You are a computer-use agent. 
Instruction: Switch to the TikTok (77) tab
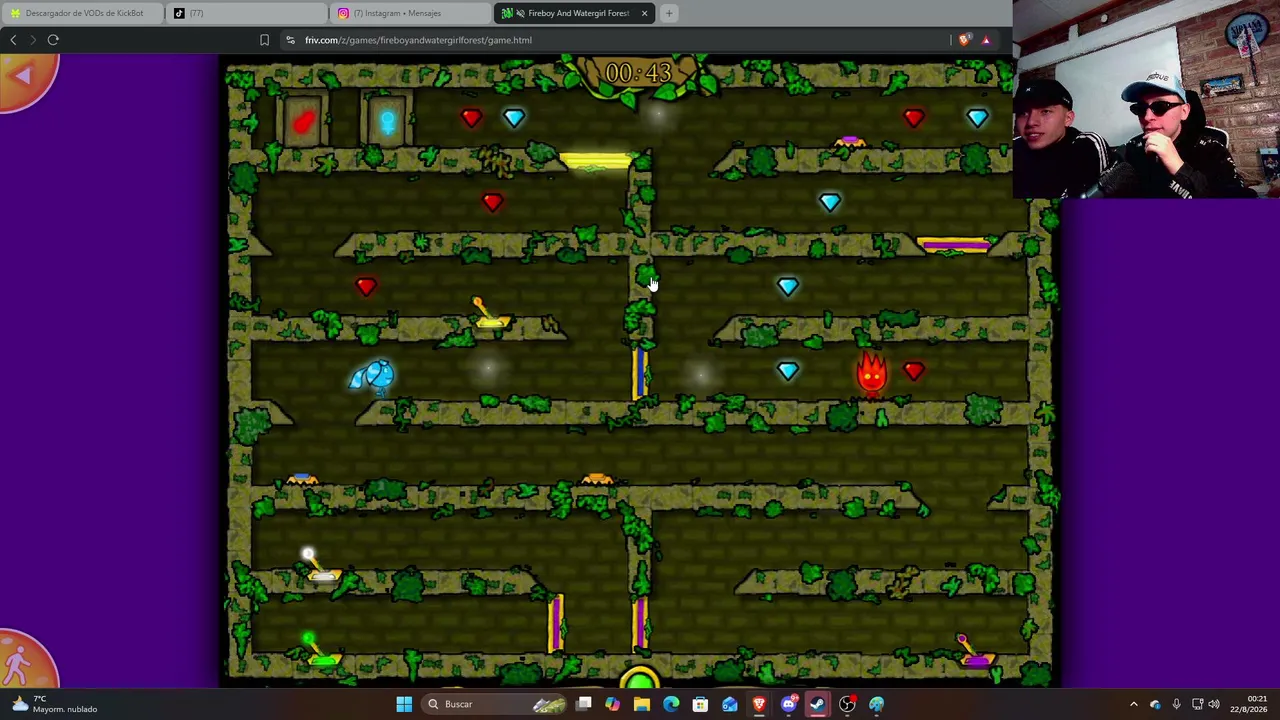pos(245,13)
